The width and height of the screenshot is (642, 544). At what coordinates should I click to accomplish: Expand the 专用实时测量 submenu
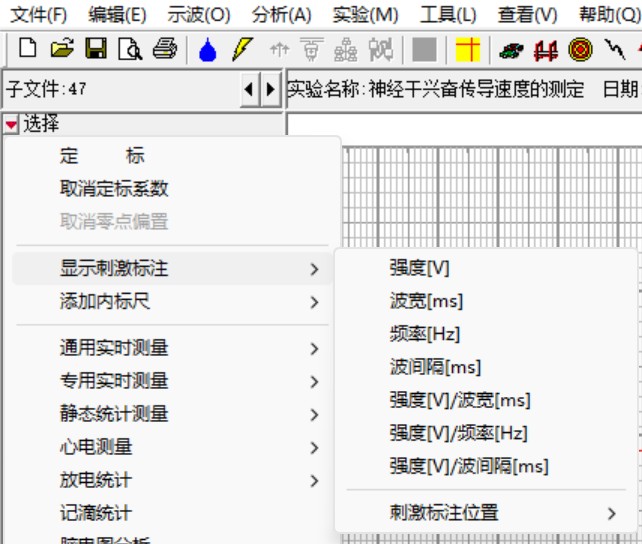pyautogui.click(x=172, y=381)
